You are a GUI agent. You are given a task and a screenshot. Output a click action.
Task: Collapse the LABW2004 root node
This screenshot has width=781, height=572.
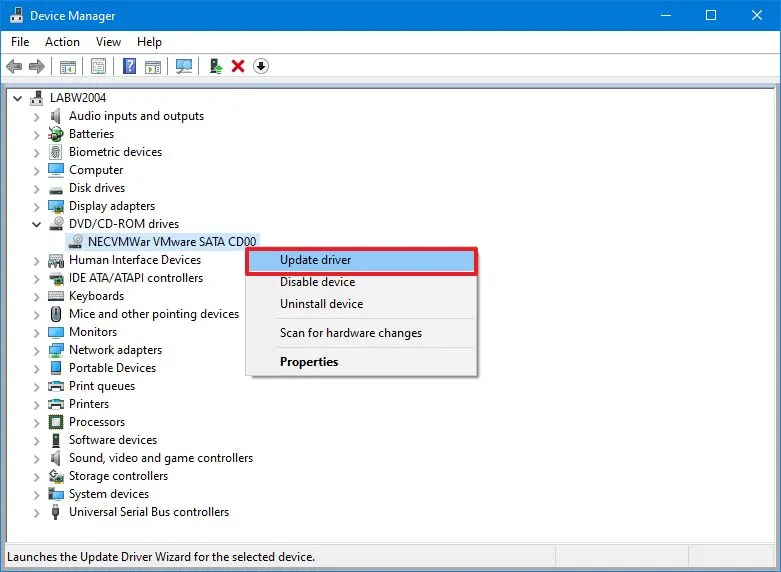(x=17, y=98)
